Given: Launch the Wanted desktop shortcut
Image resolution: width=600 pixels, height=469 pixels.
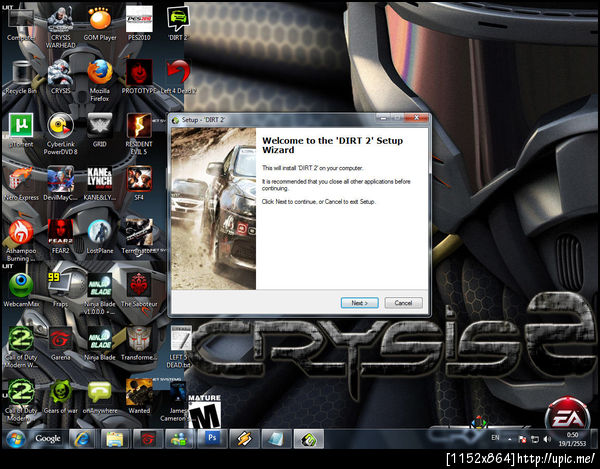Looking at the screenshot, I should pyautogui.click(x=139, y=397).
